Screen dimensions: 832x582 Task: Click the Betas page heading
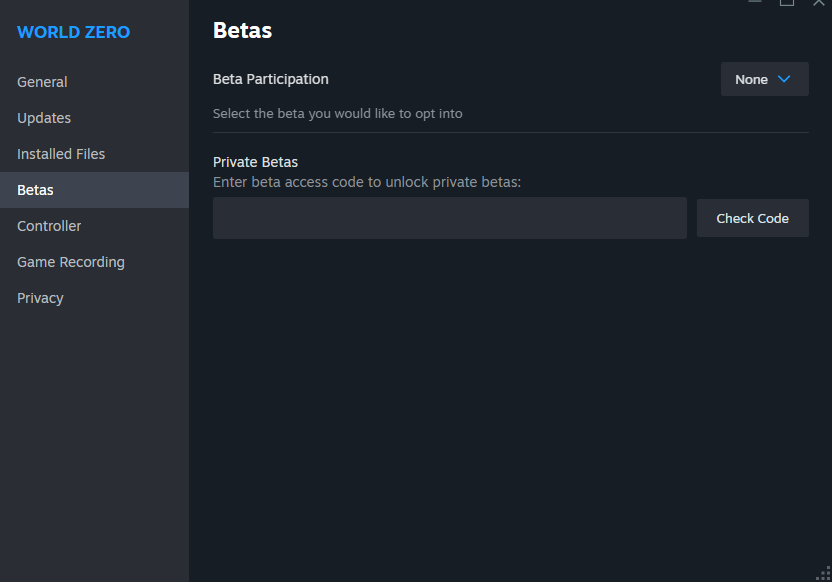(x=242, y=30)
